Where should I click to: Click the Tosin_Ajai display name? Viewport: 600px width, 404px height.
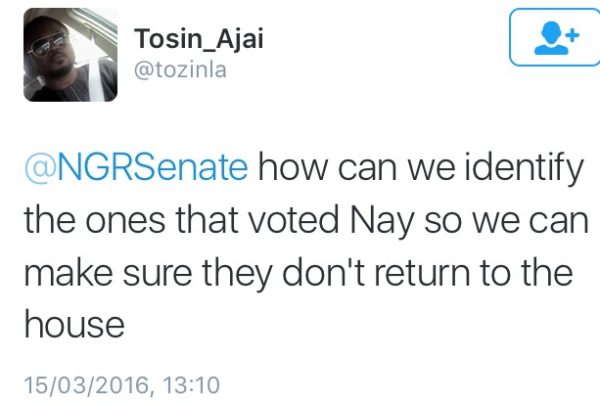click(x=193, y=38)
